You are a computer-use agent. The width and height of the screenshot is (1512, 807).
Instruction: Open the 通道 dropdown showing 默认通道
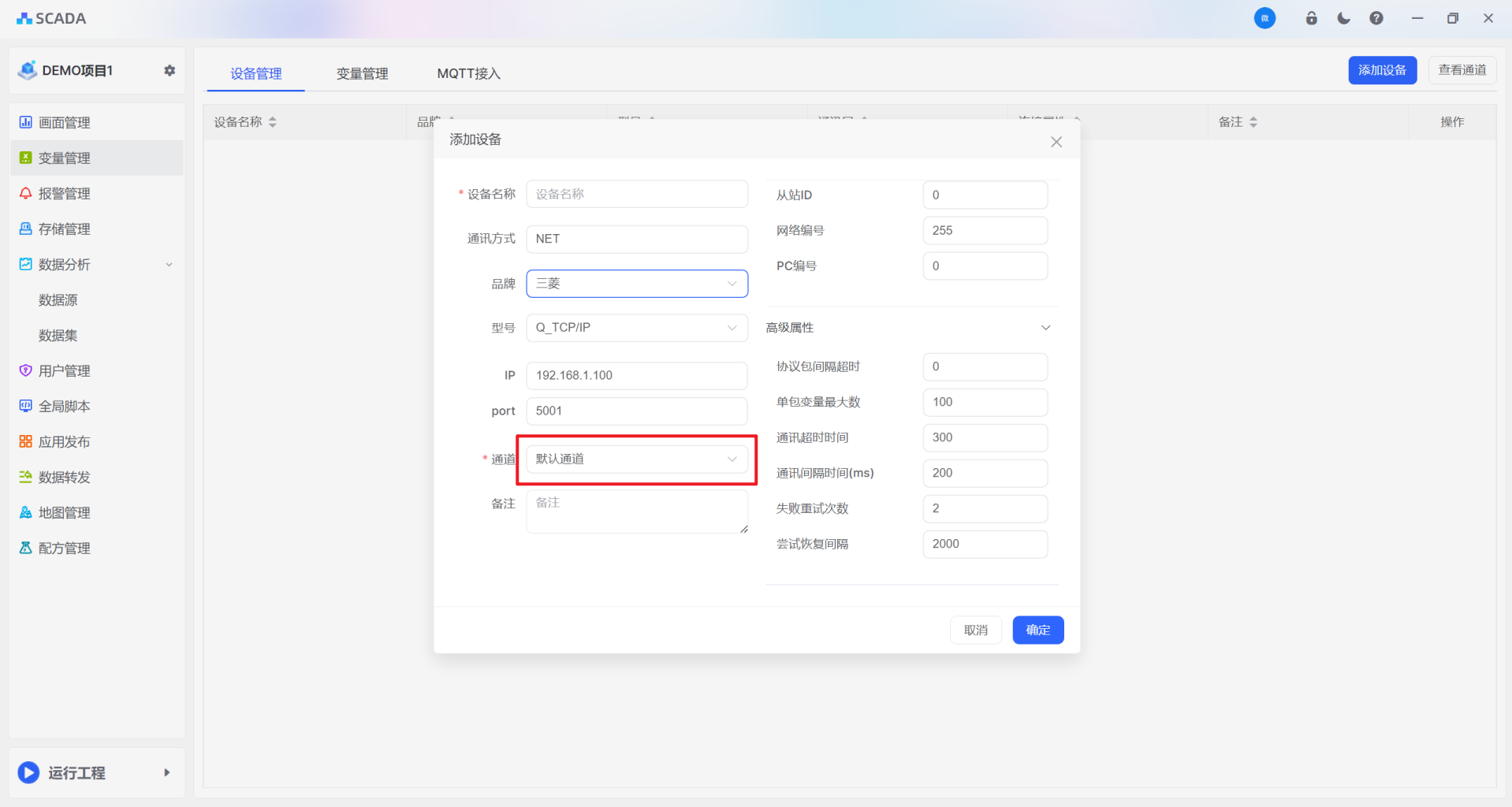pos(636,459)
